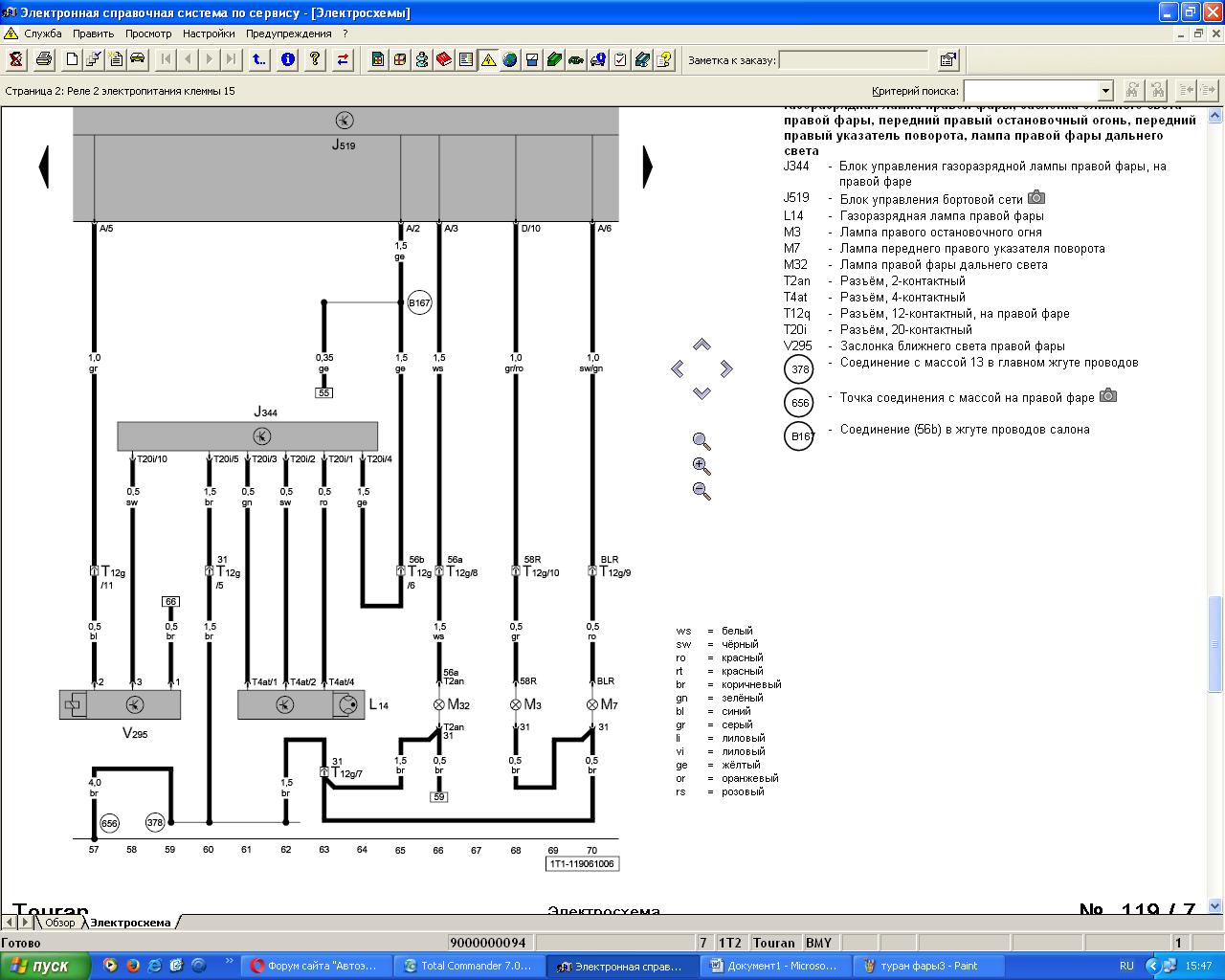Open the Править menu
This screenshot has width=1225, height=980.
[x=94, y=33]
